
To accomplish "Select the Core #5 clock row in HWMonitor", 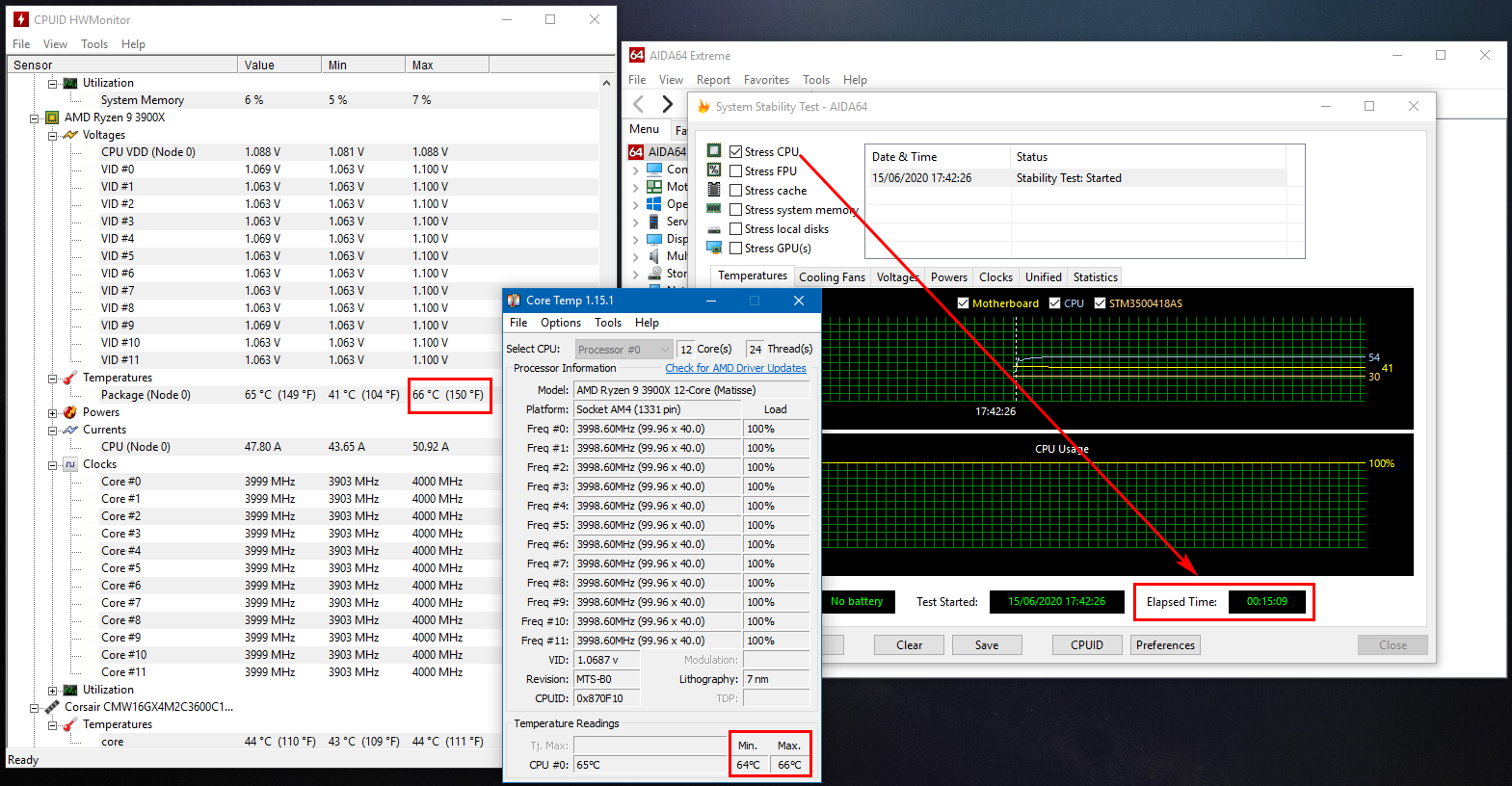I will point(303,568).
